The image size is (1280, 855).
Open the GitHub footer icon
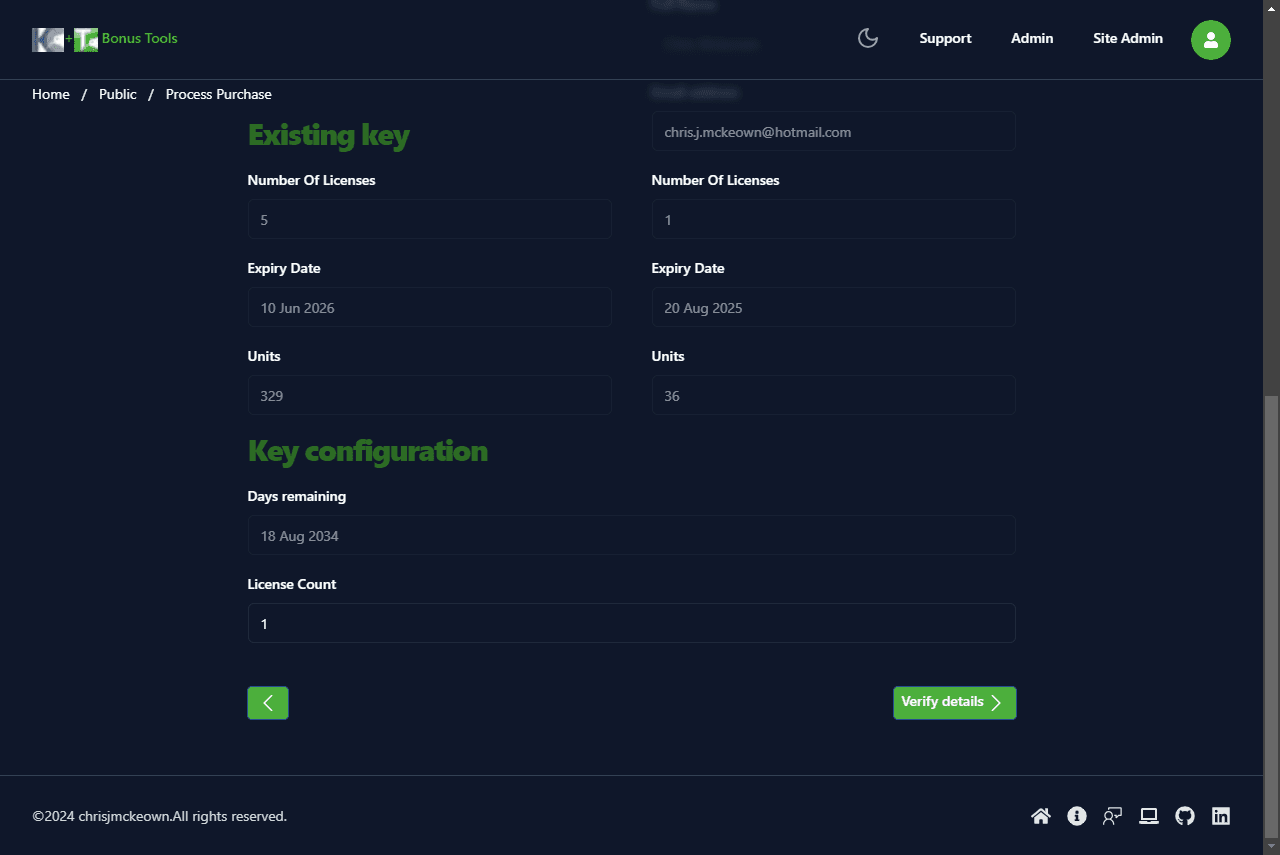[1185, 816]
